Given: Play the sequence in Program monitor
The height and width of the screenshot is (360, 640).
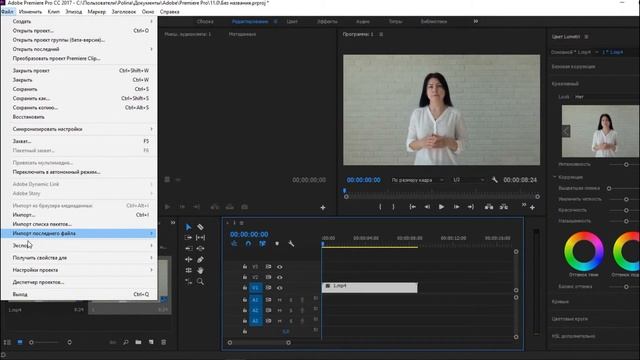Looking at the screenshot, I should click(x=441, y=207).
